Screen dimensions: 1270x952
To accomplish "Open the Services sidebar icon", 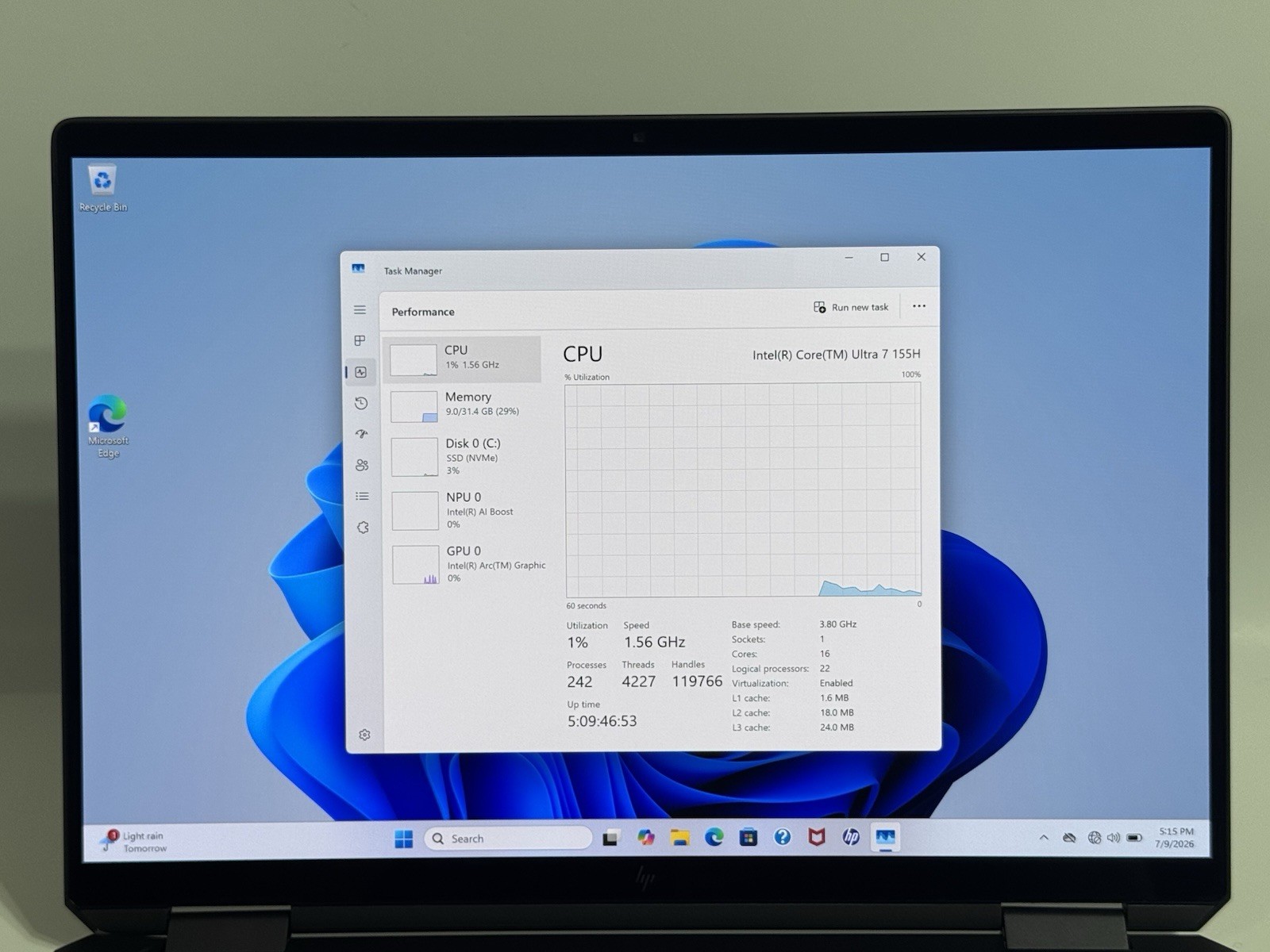I will pyautogui.click(x=363, y=528).
